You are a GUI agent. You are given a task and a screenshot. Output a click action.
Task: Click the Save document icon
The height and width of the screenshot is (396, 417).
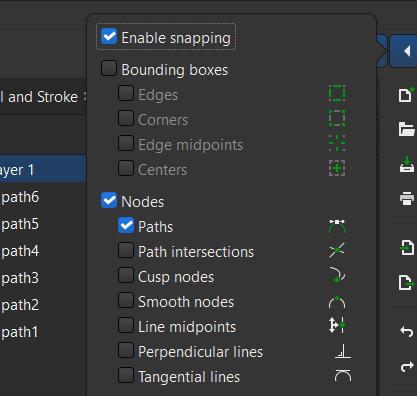[407, 164]
